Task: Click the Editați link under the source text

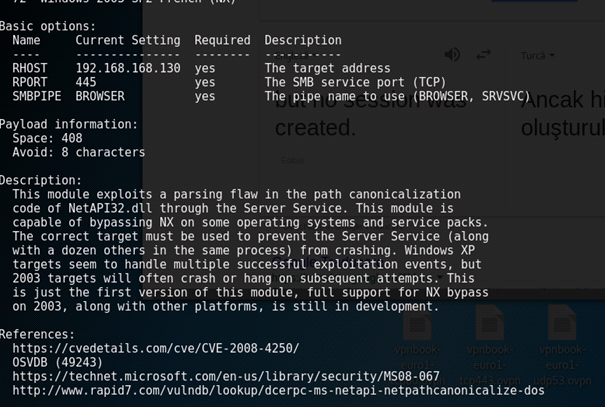Action: tap(292, 160)
